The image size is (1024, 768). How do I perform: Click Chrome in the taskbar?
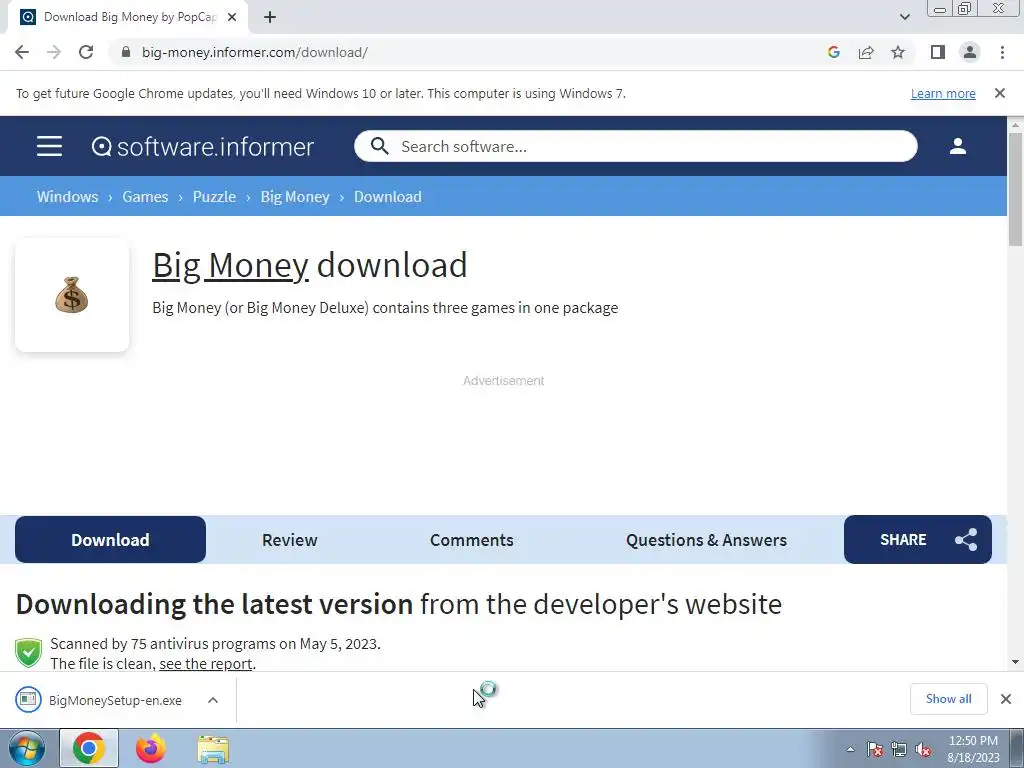tap(89, 748)
